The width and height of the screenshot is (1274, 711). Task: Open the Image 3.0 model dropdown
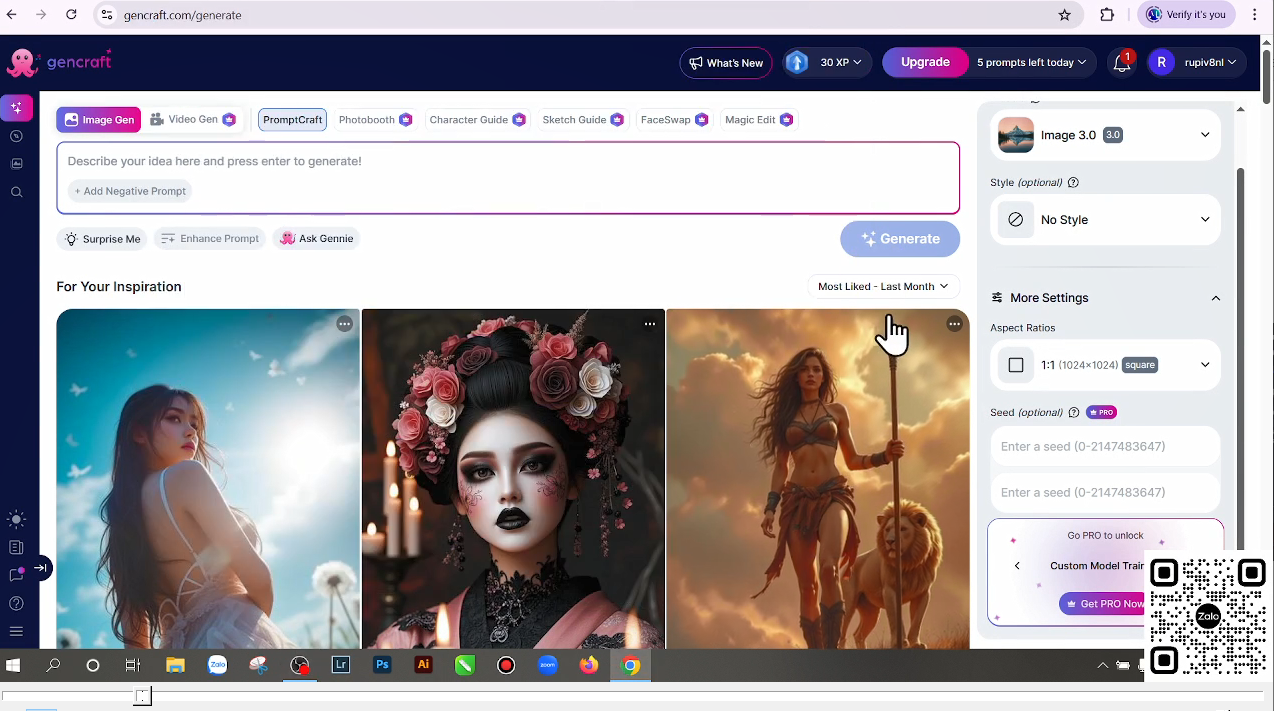[x=1105, y=135]
